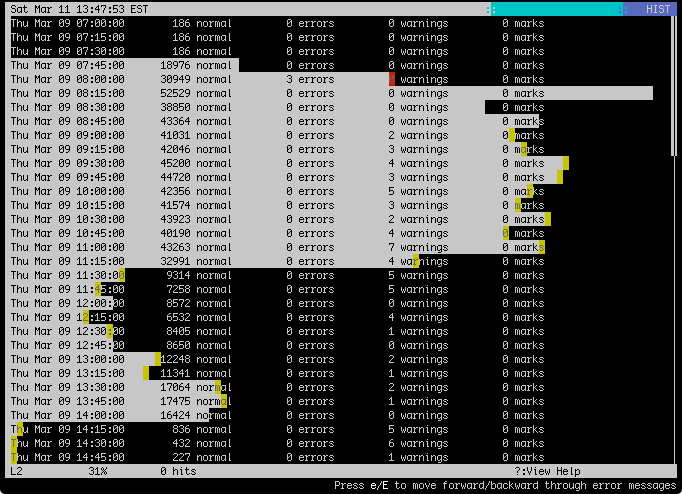This screenshot has width=682, height=494.
Task: Select the Thu Mar 09 08:15:00 row
Action: (68, 93)
